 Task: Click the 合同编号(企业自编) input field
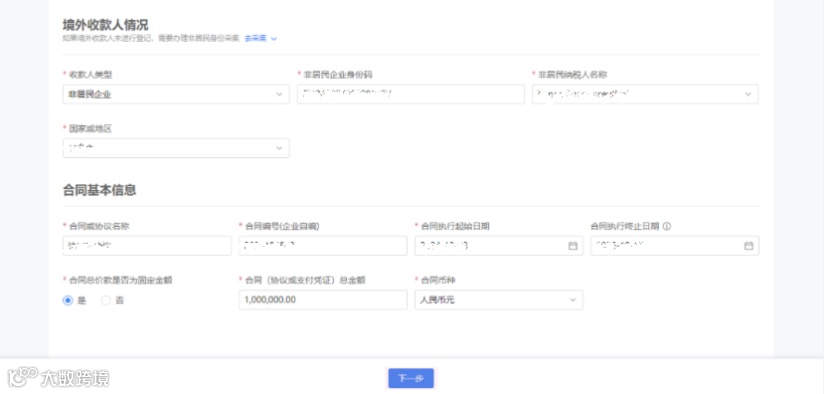click(323, 246)
